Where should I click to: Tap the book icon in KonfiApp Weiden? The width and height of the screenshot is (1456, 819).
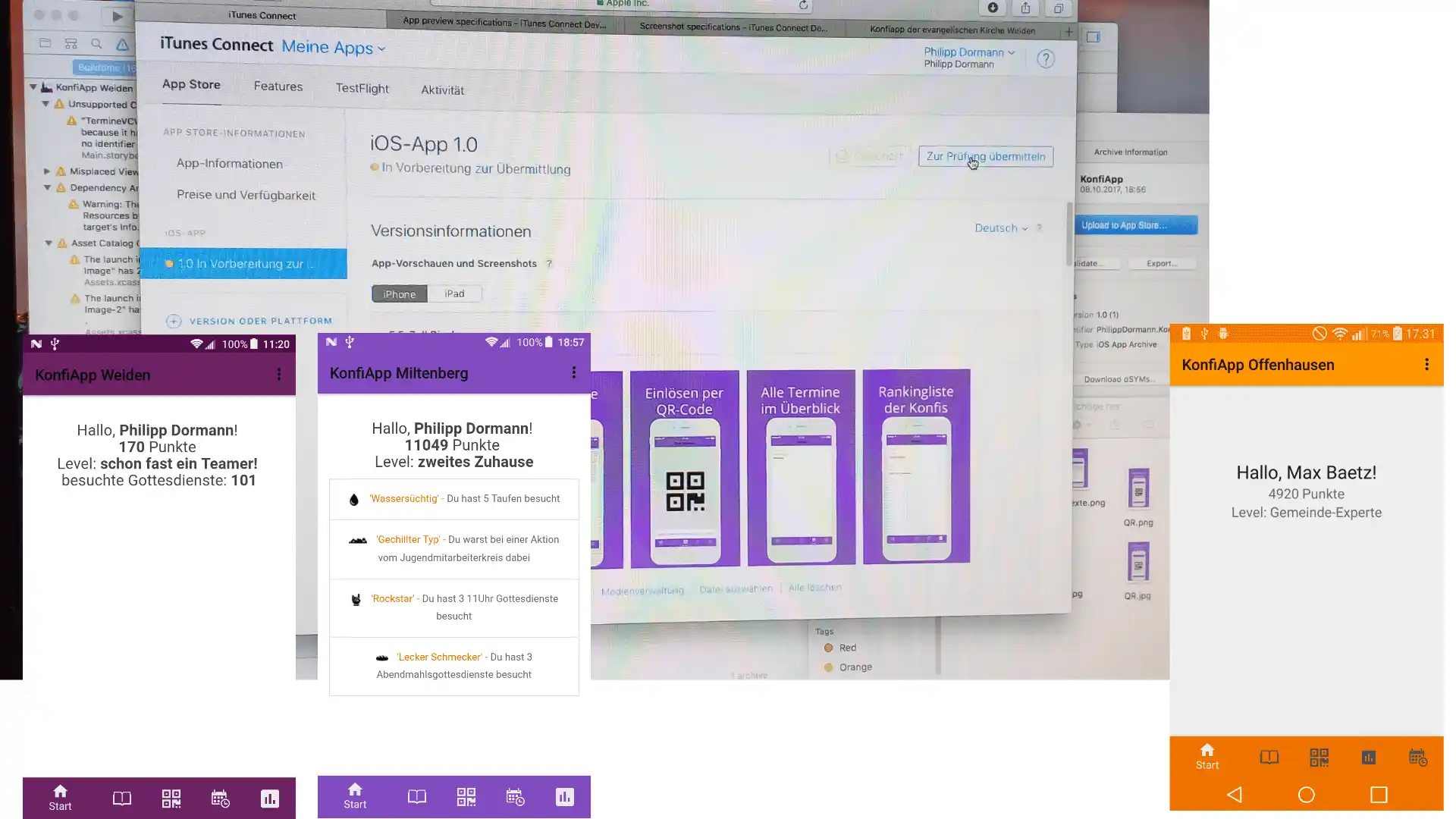click(x=122, y=799)
